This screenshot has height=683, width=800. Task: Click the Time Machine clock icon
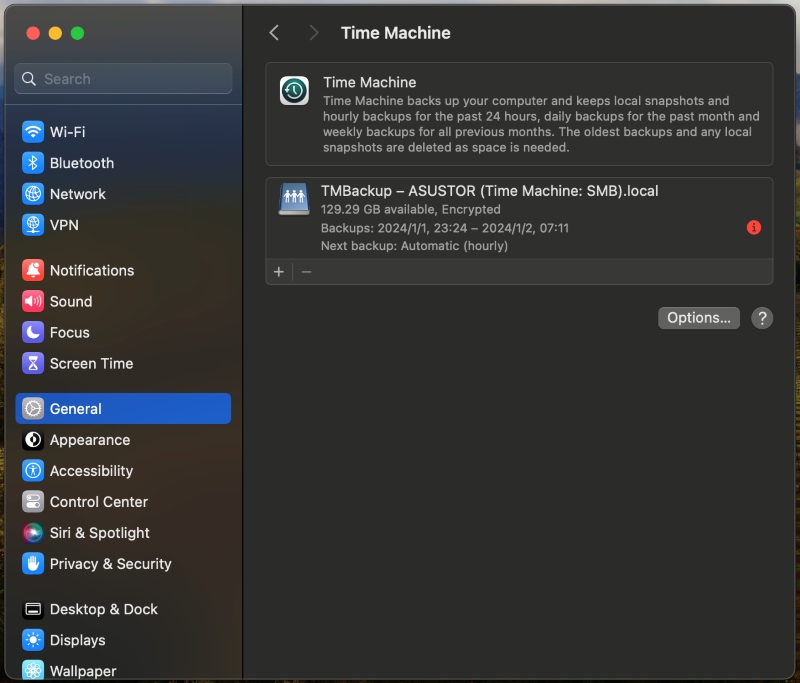pyautogui.click(x=294, y=91)
